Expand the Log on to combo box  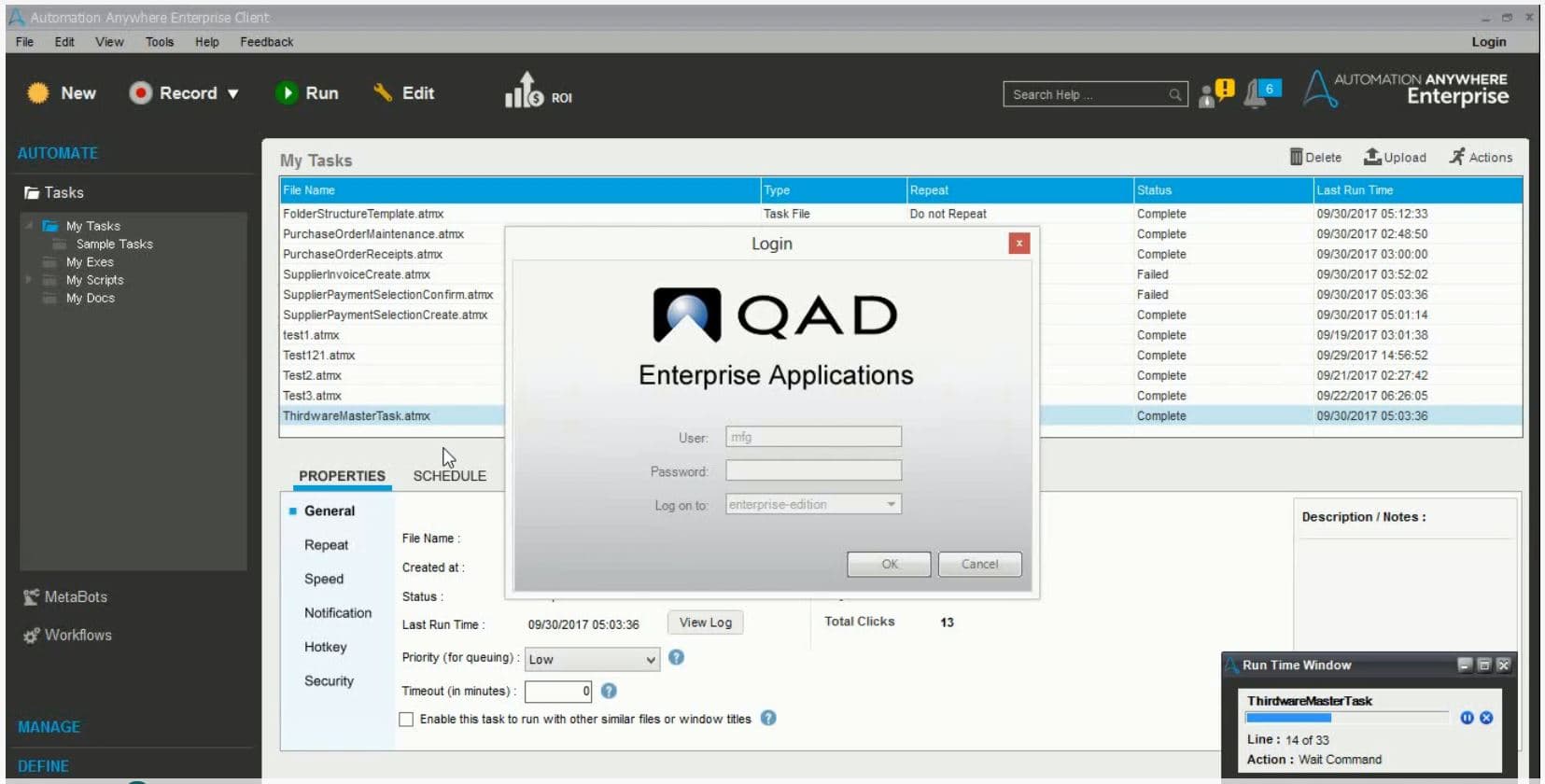[813, 504]
